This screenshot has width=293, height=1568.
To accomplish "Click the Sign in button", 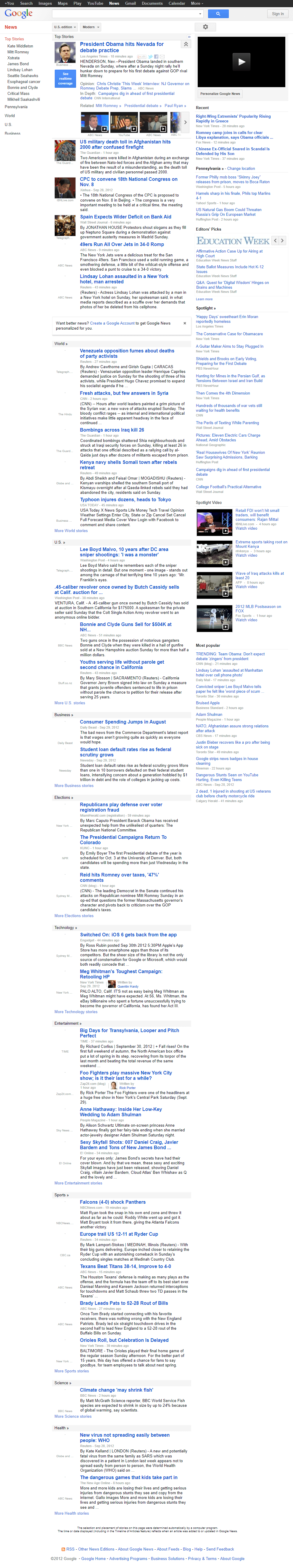I will [x=278, y=13].
